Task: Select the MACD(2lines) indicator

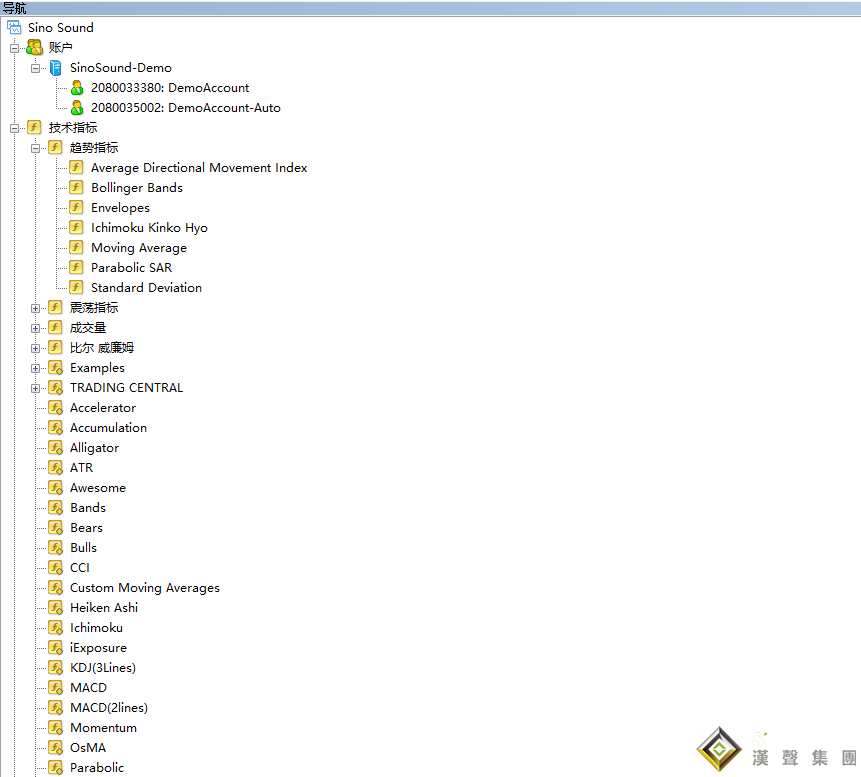Action: pos(109,708)
